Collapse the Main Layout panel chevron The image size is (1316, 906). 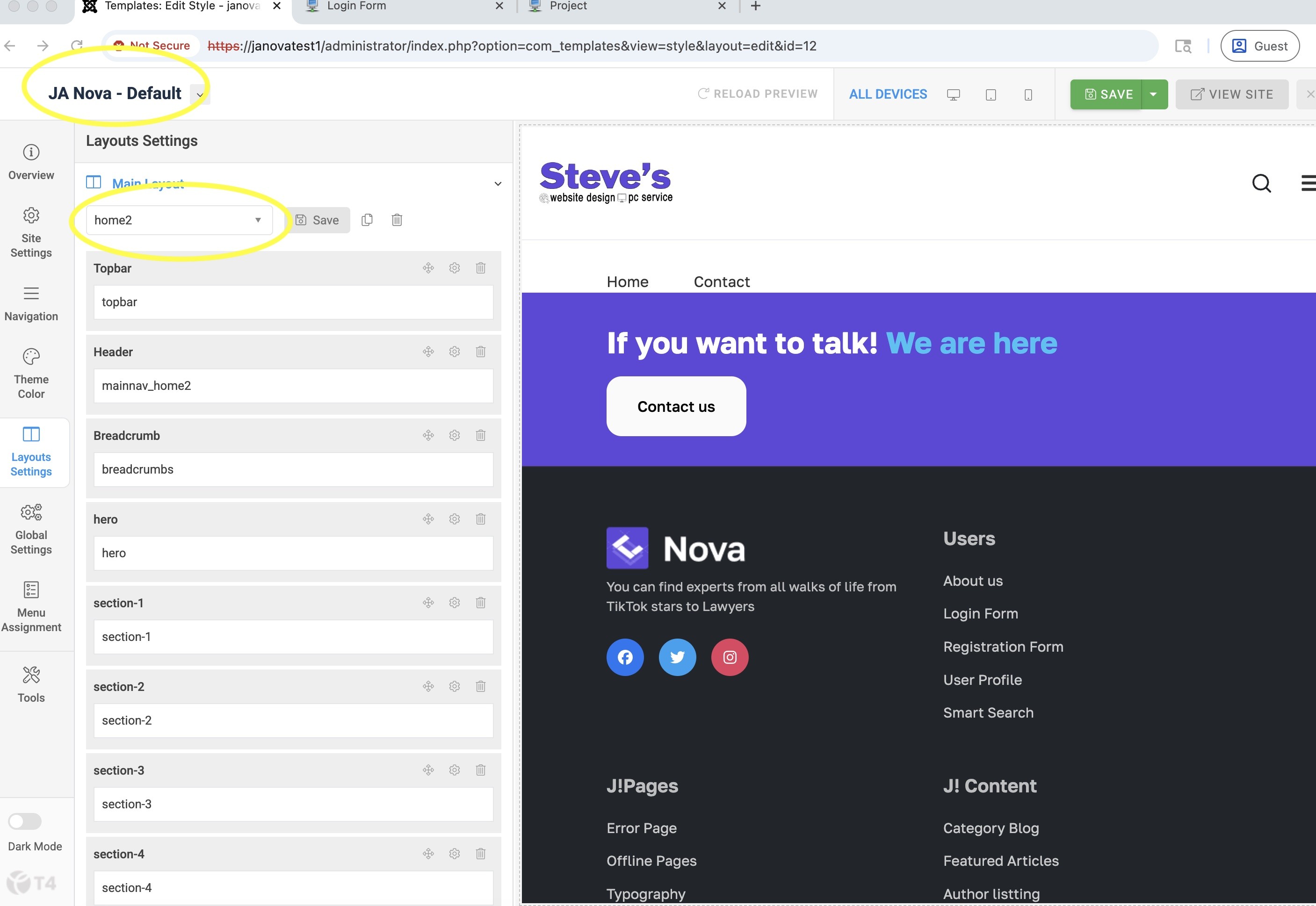(x=497, y=184)
